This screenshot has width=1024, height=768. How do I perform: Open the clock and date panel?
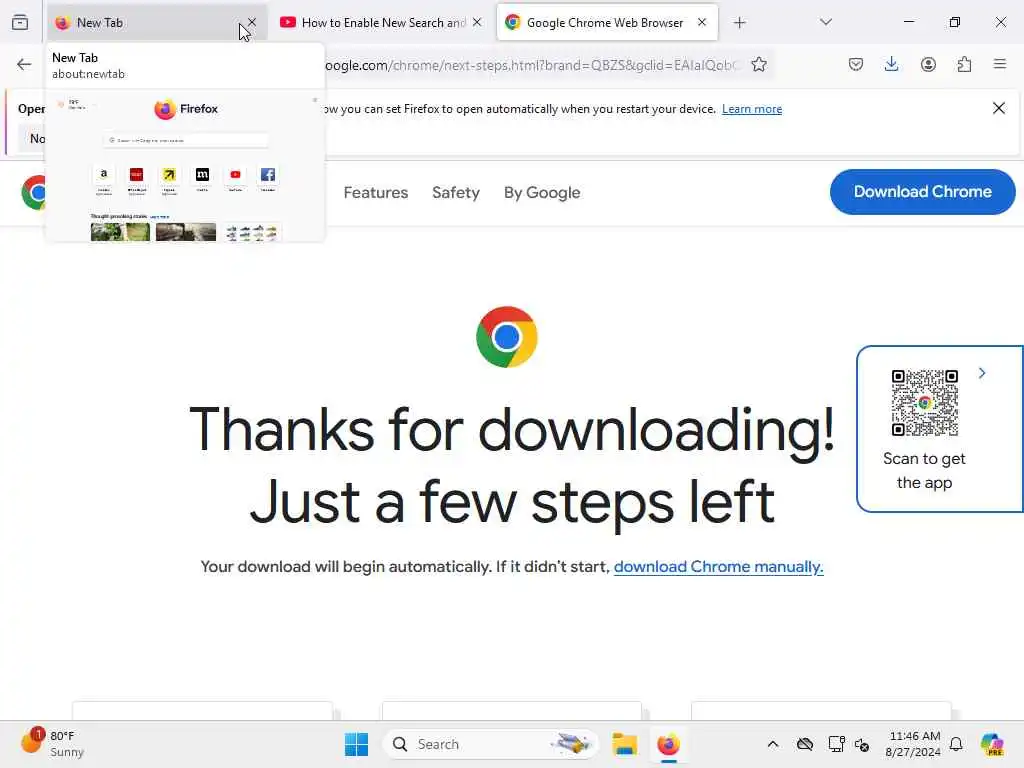(913, 744)
